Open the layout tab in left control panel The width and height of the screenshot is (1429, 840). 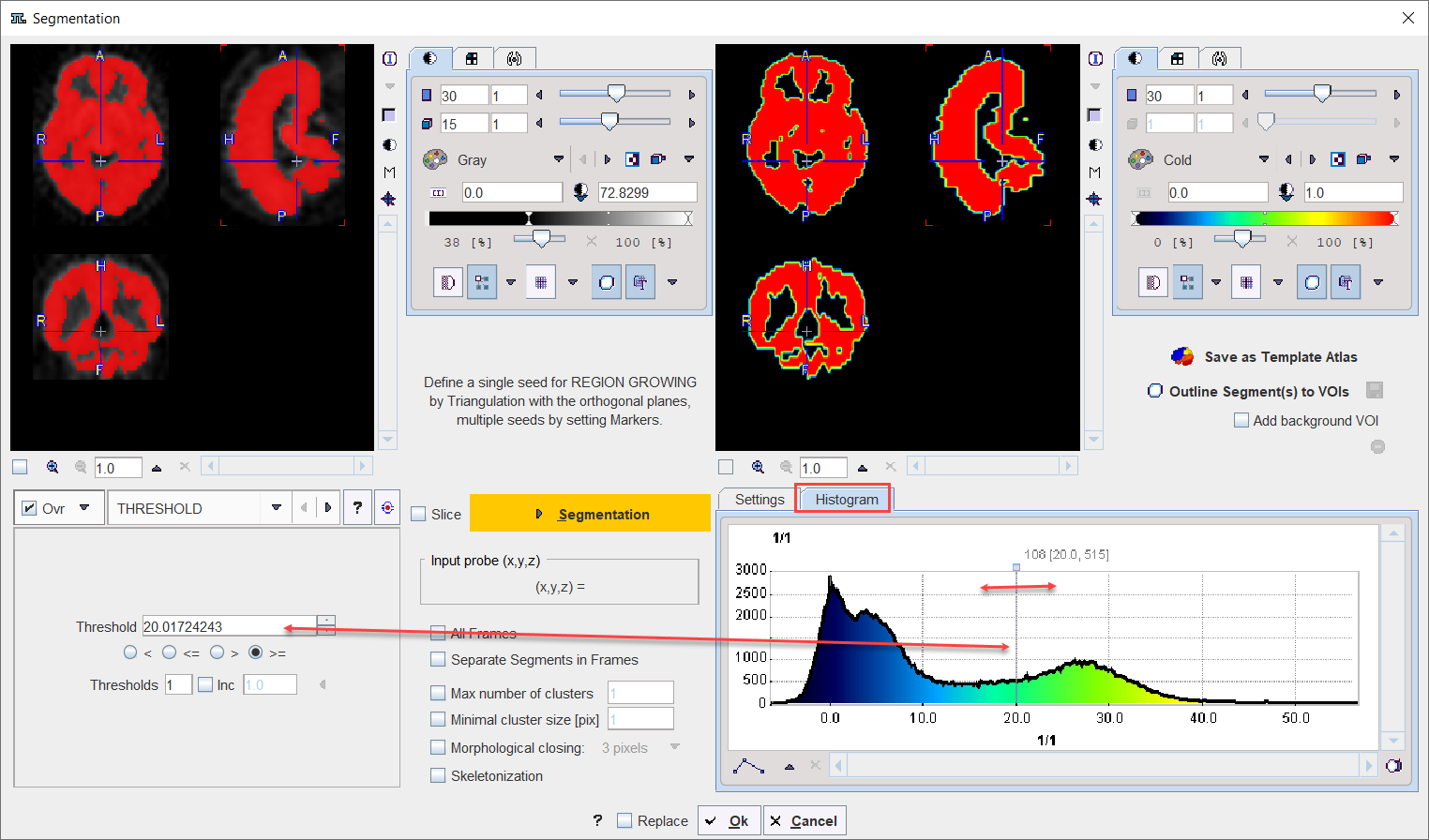coord(472,58)
